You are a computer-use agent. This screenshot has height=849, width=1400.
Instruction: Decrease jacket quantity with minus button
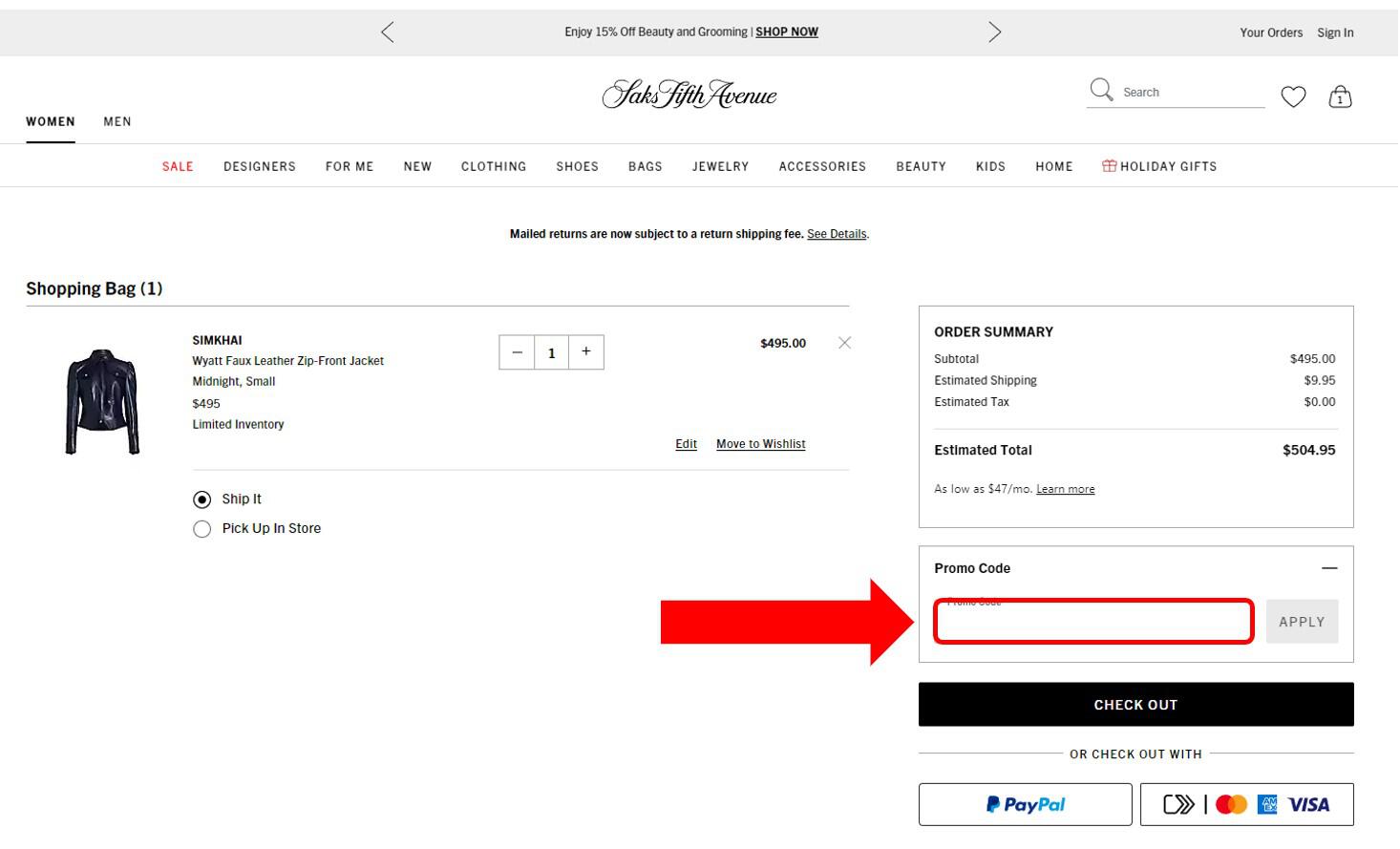click(x=517, y=352)
